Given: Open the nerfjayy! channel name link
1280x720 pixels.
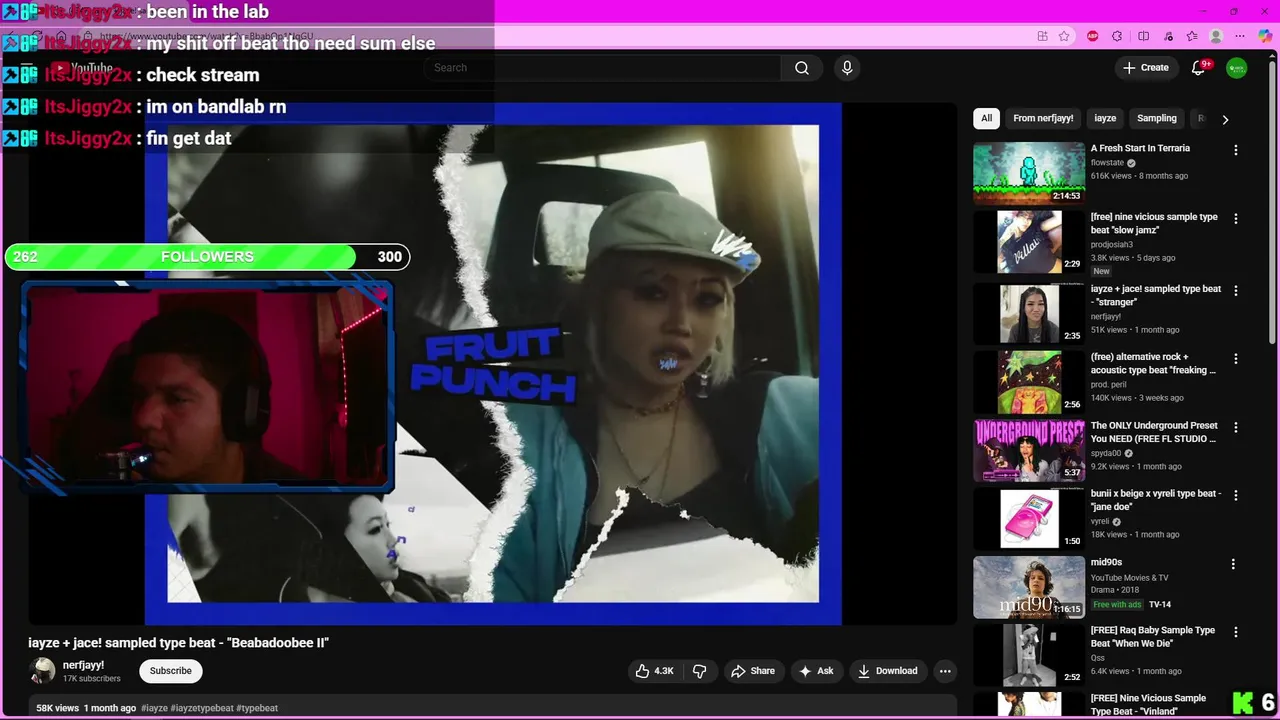Looking at the screenshot, I should tap(83, 665).
